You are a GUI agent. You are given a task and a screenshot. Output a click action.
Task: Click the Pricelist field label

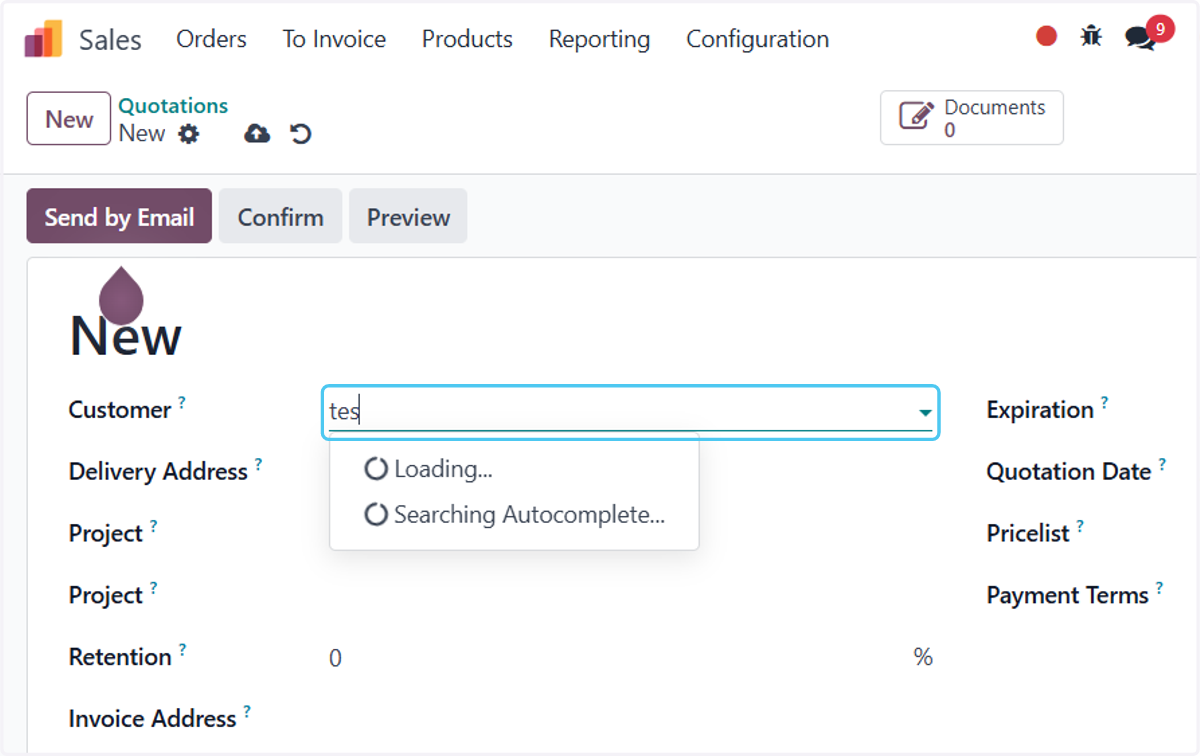tap(1028, 534)
